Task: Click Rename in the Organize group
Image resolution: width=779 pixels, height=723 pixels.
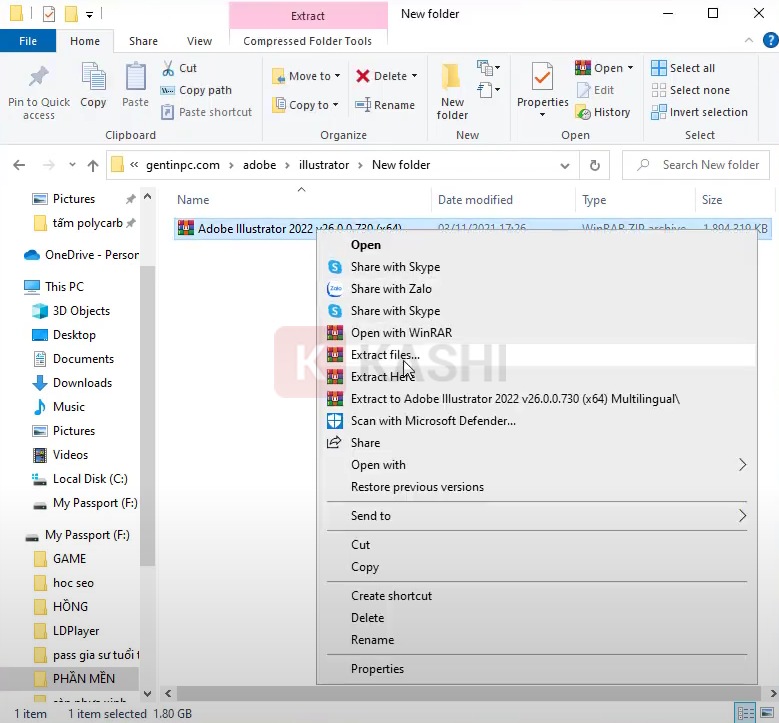Action: click(x=385, y=105)
